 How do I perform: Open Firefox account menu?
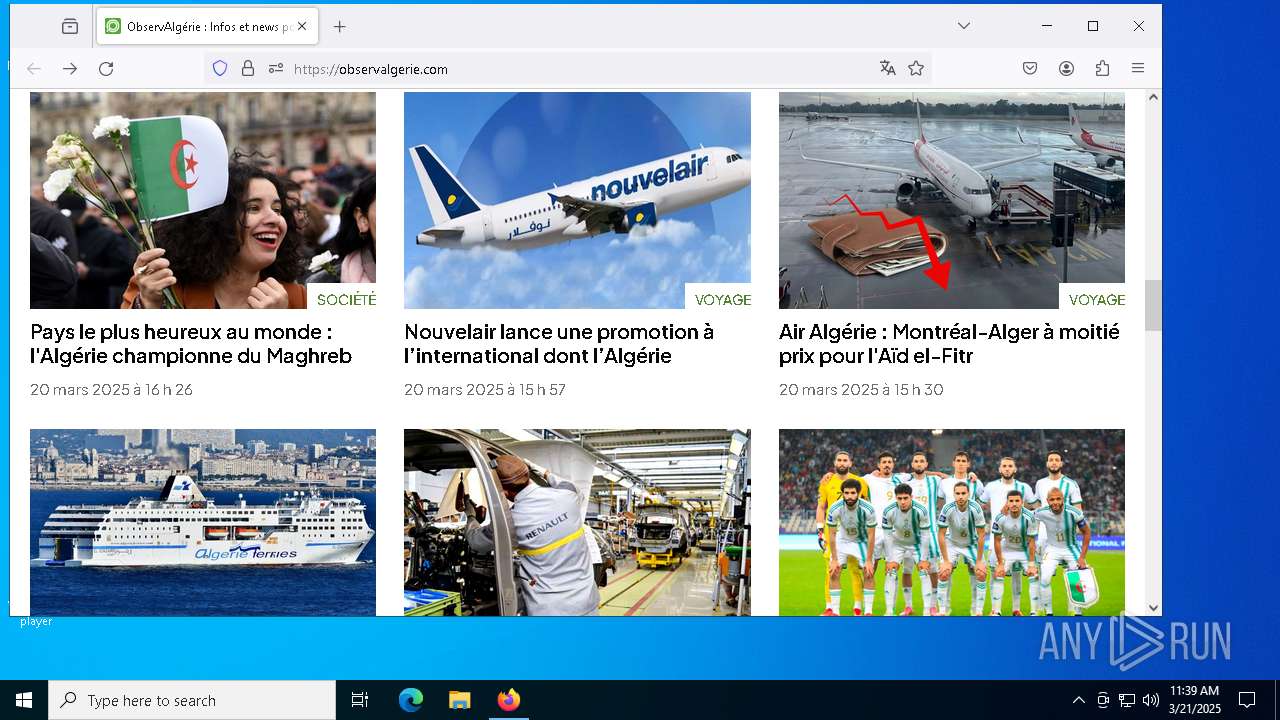(1066, 68)
